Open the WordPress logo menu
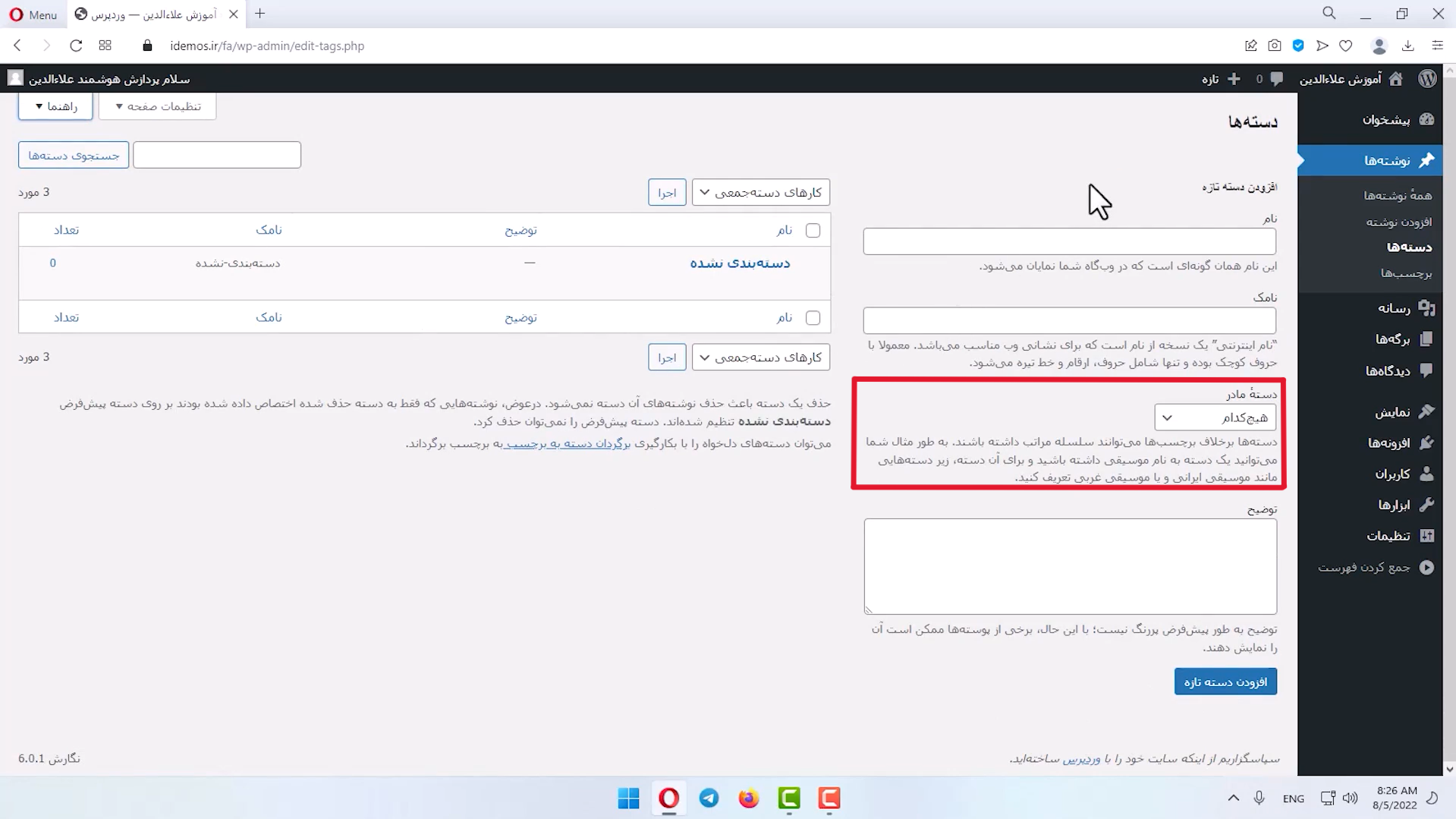Viewport: 1456px width, 819px height. tap(1427, 79)
